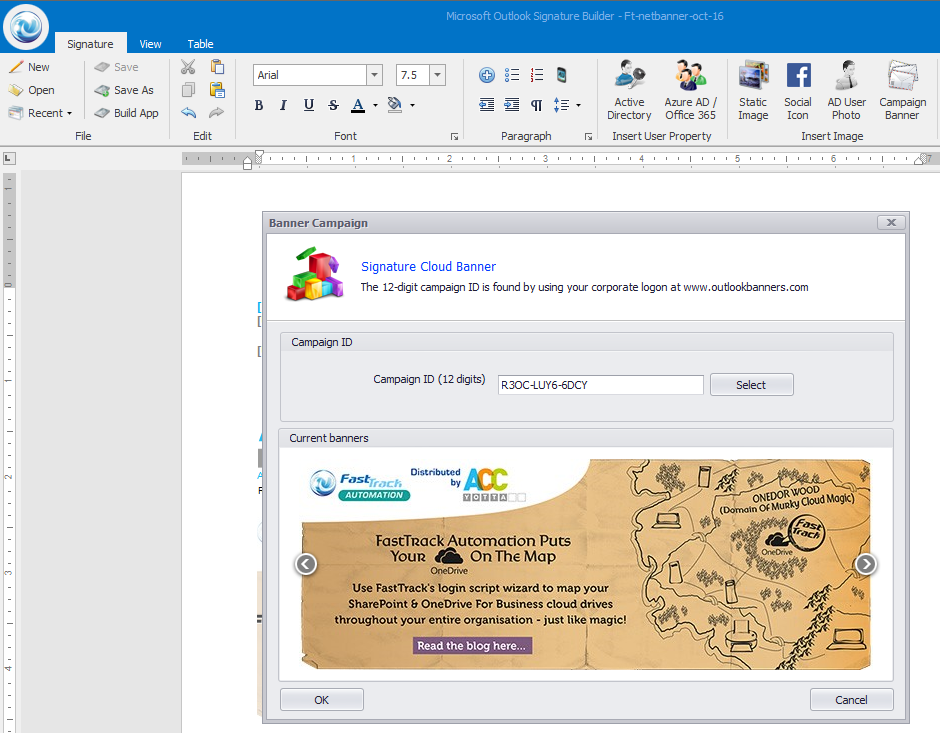Undo the last action

(188, 113)
